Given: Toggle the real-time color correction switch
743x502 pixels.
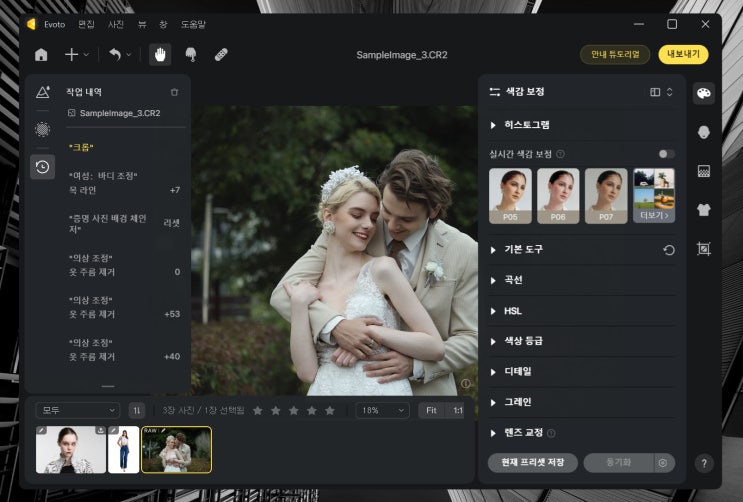Looking at the screenshot, I should [x=666, y=154].
